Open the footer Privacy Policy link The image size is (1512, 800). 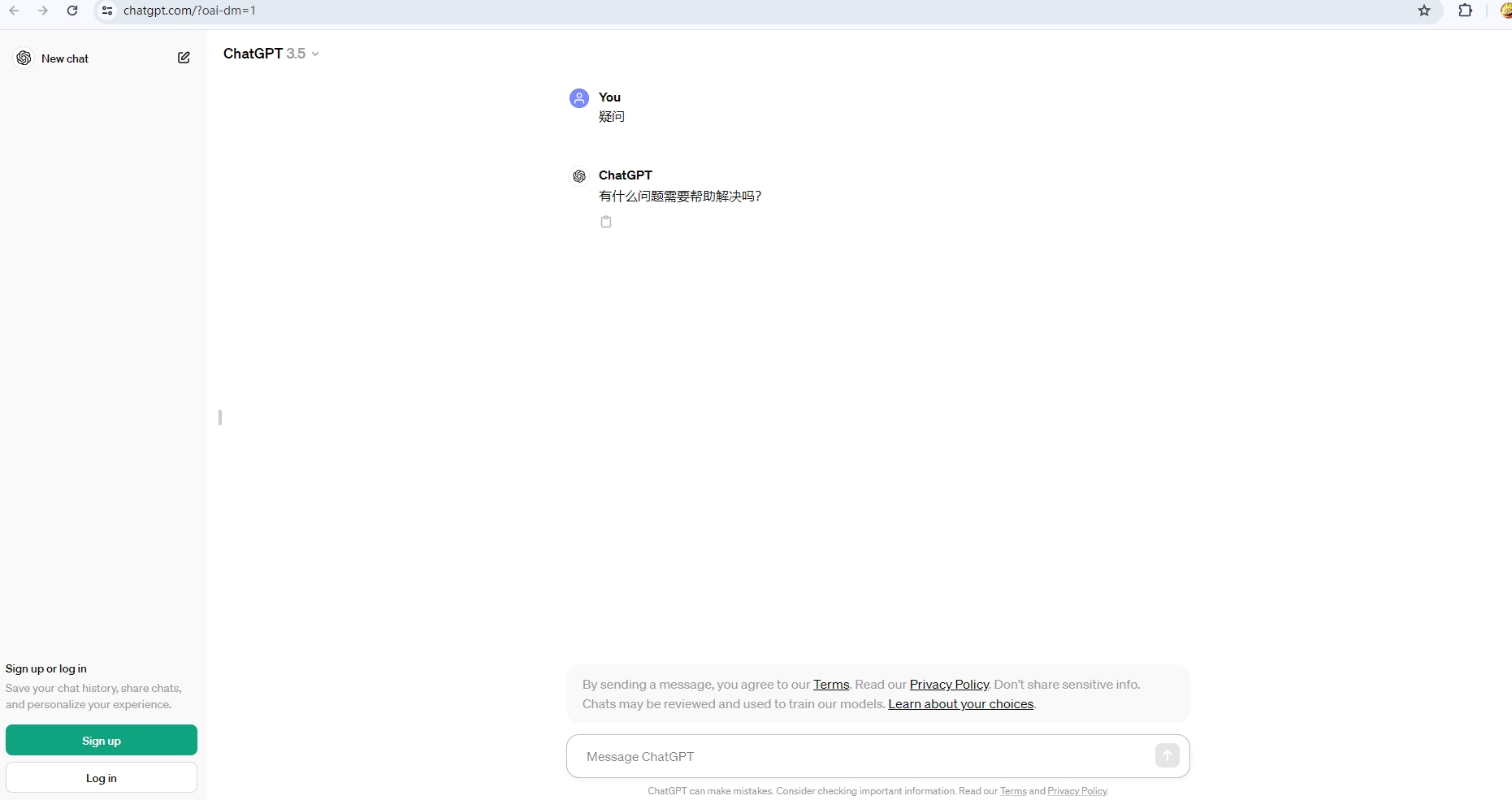click(x=1077, y=791)
